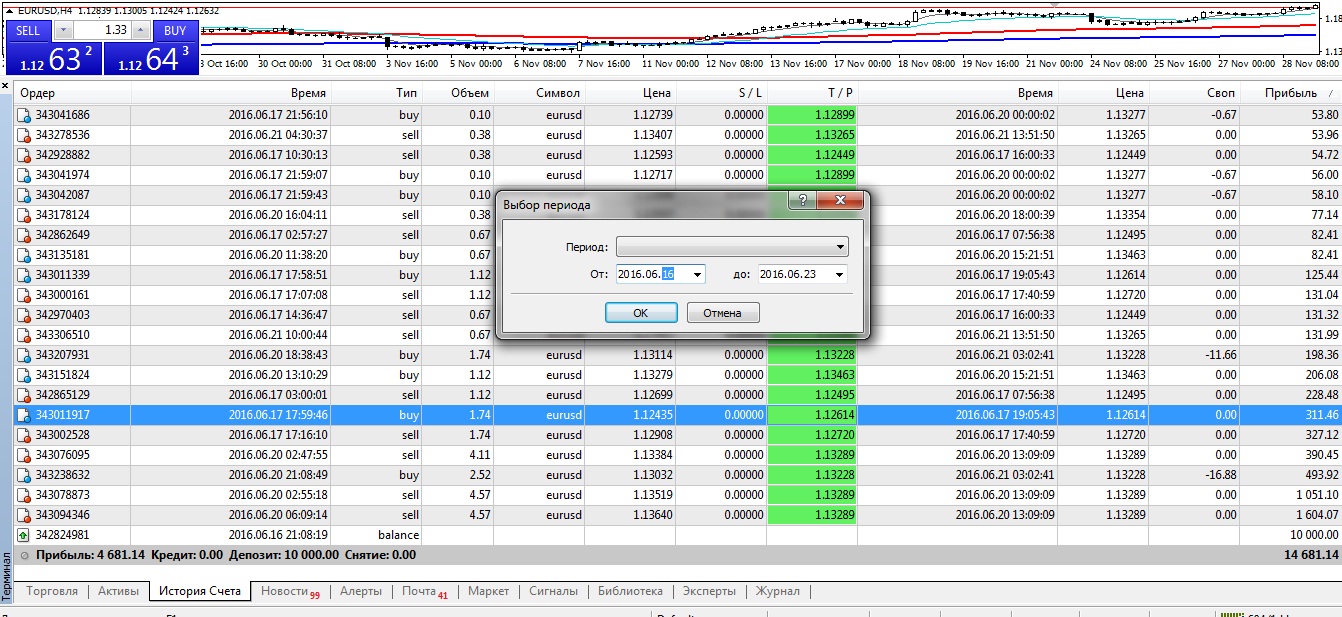Viewport: 1342px width, 617px height.
Task: Open the Журнал tab
Action: click(777, 591)
